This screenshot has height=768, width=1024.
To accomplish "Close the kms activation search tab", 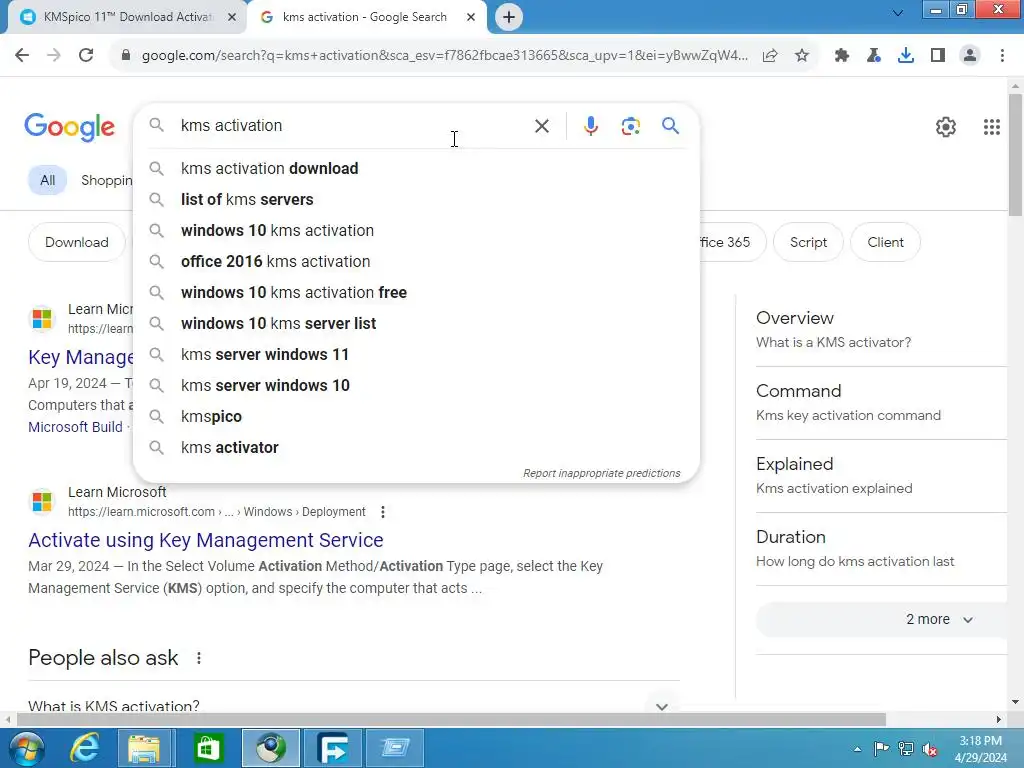I will point(471,17).
